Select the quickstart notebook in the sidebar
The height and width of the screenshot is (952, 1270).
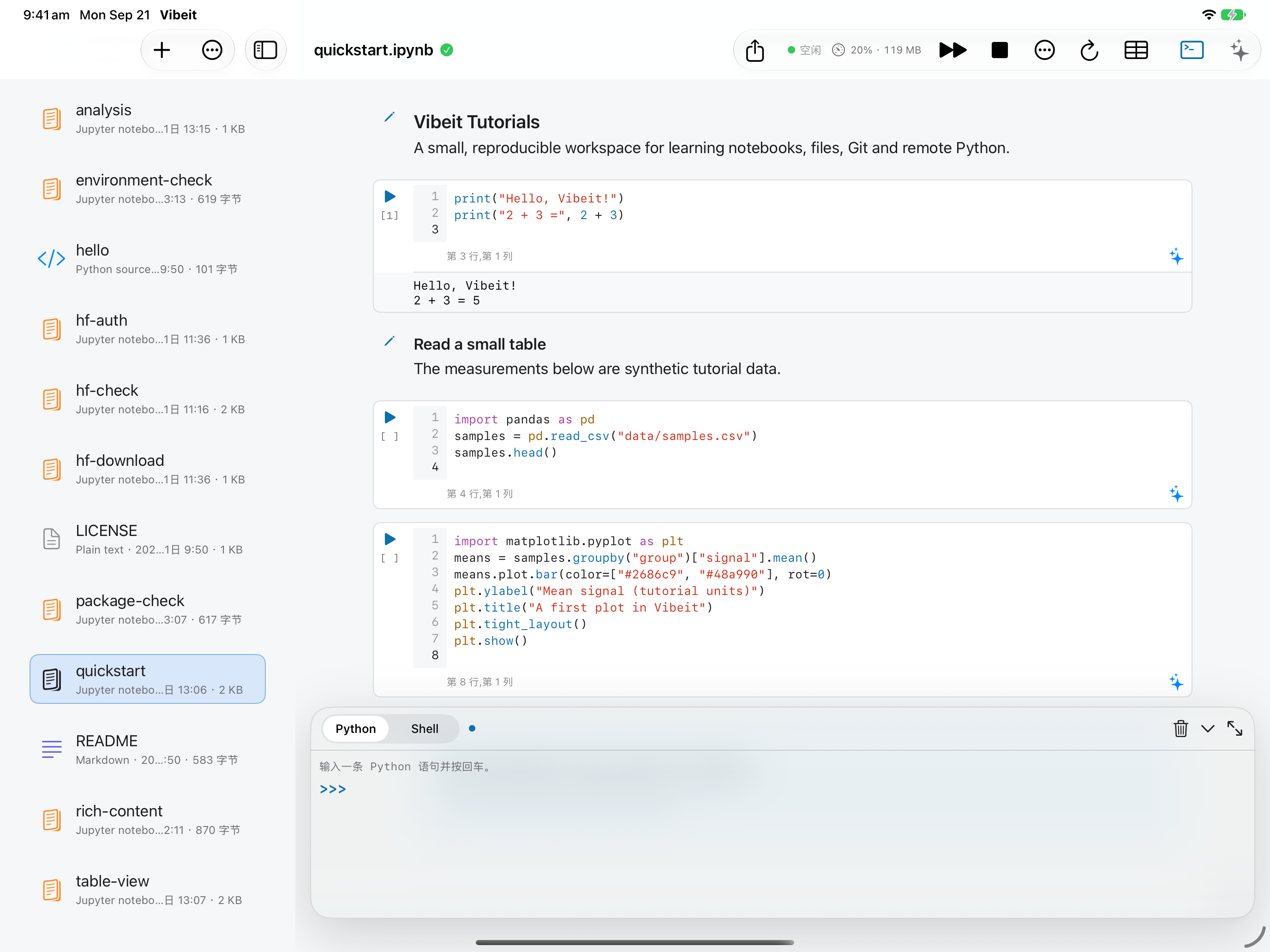[148, 679]
